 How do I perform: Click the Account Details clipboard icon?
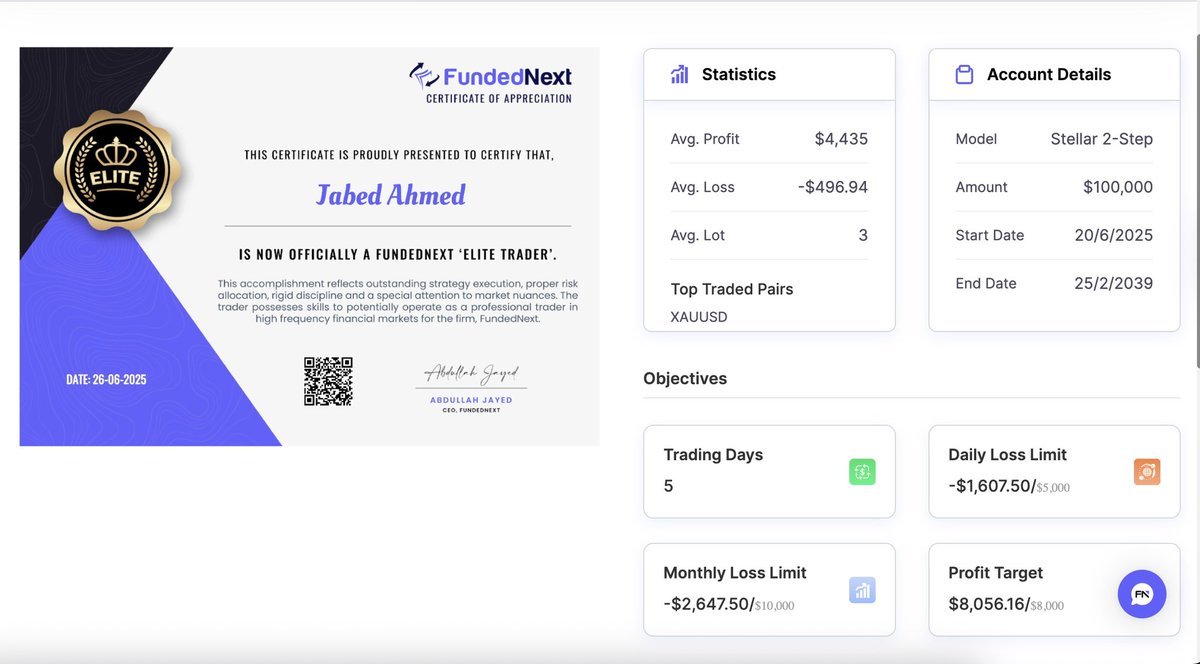point(964,74)
